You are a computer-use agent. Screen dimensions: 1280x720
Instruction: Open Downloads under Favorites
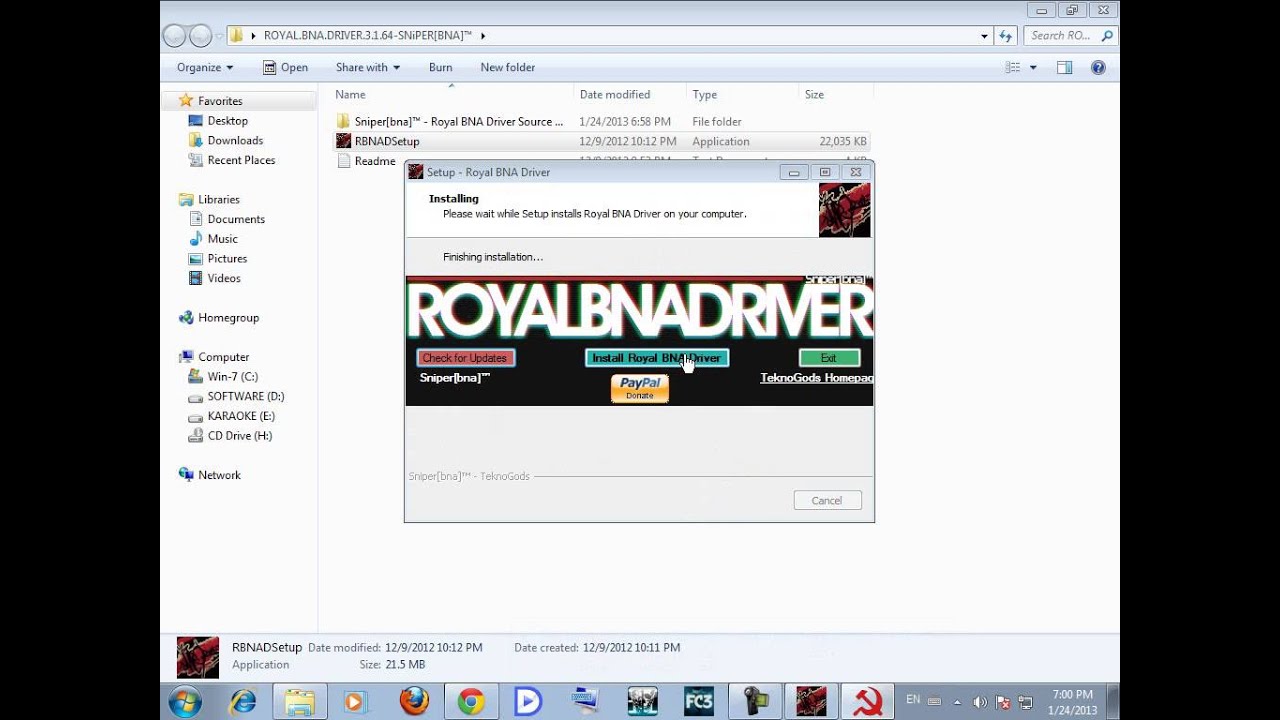click(235, 140)
